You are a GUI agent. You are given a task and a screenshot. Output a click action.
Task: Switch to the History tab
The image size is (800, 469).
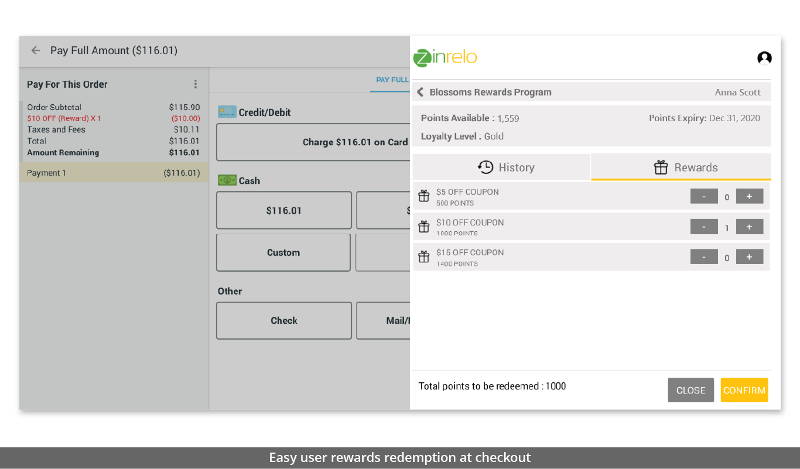[x=501, y=167]
